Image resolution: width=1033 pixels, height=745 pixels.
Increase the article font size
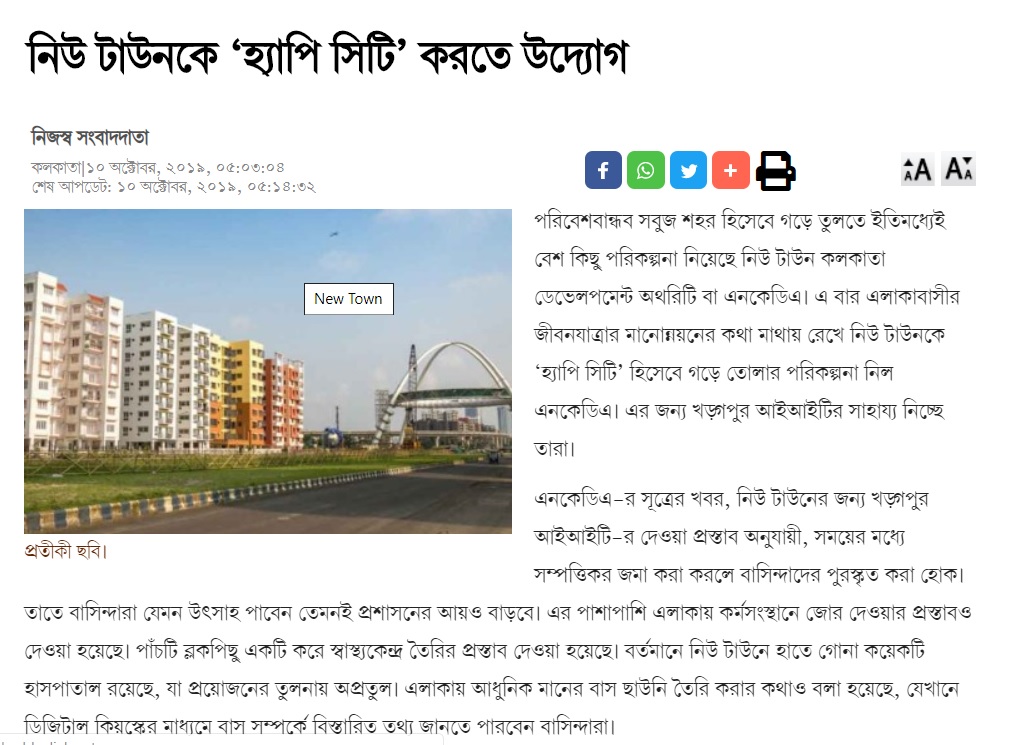[917, 169]
